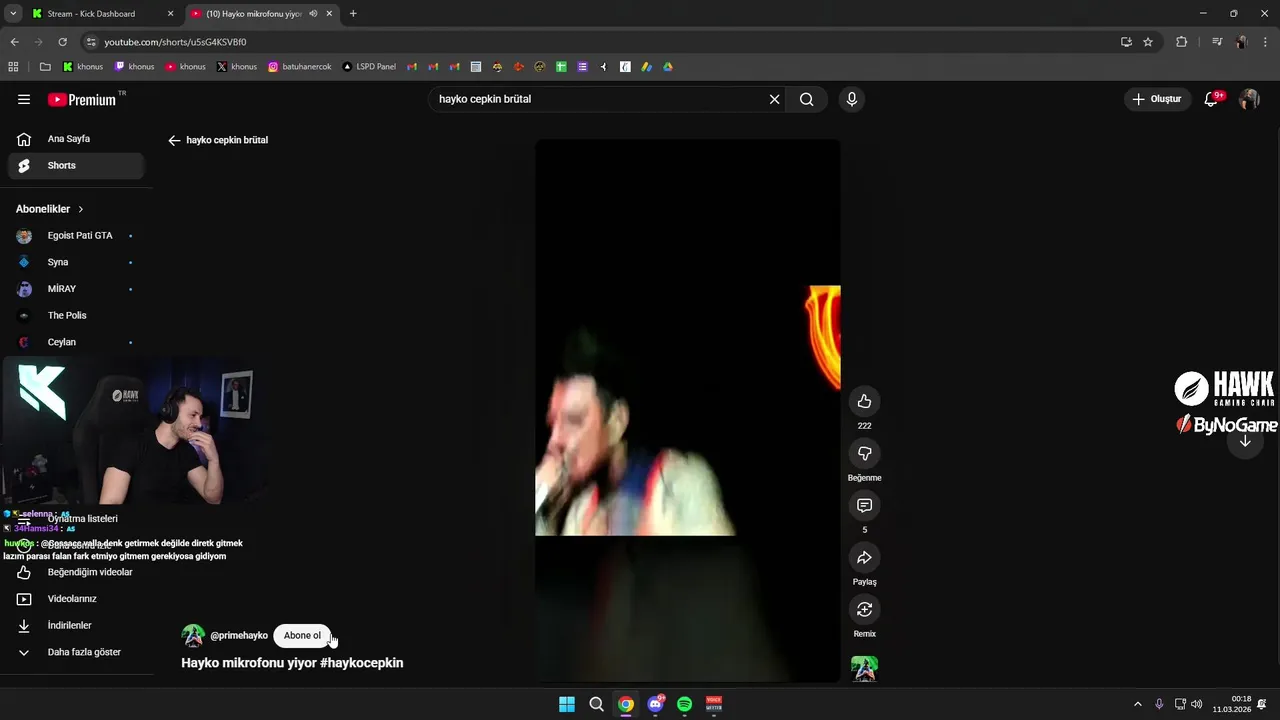Bookmark this page with star icon

click(1148, 42)
